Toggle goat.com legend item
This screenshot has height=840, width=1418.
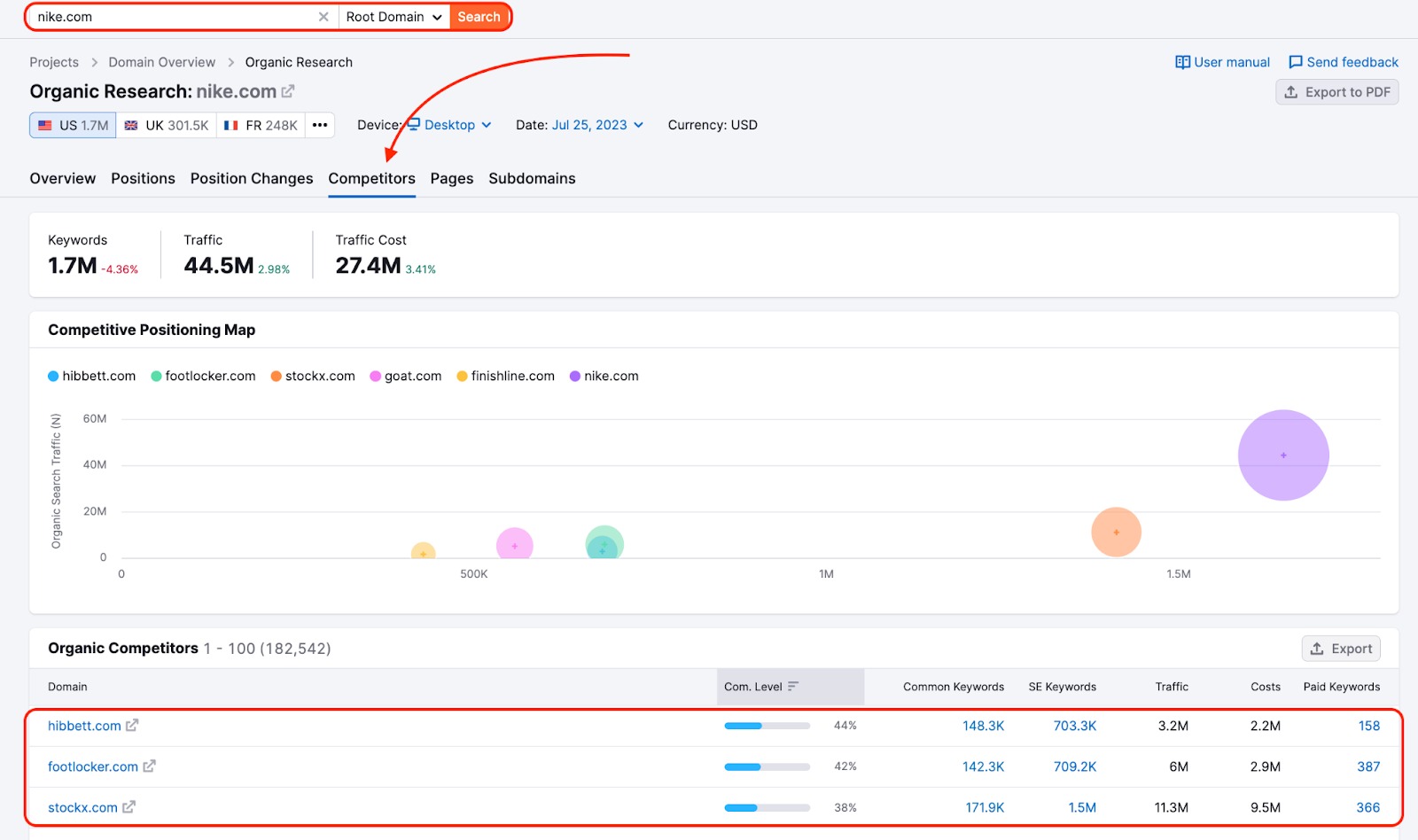point(406,376)
